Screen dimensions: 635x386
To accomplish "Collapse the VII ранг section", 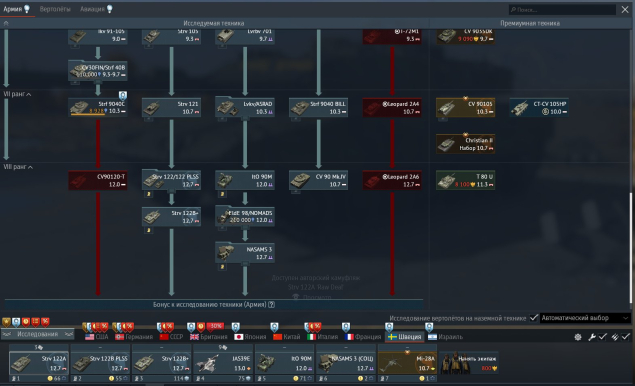I will [x=17, y=94].
